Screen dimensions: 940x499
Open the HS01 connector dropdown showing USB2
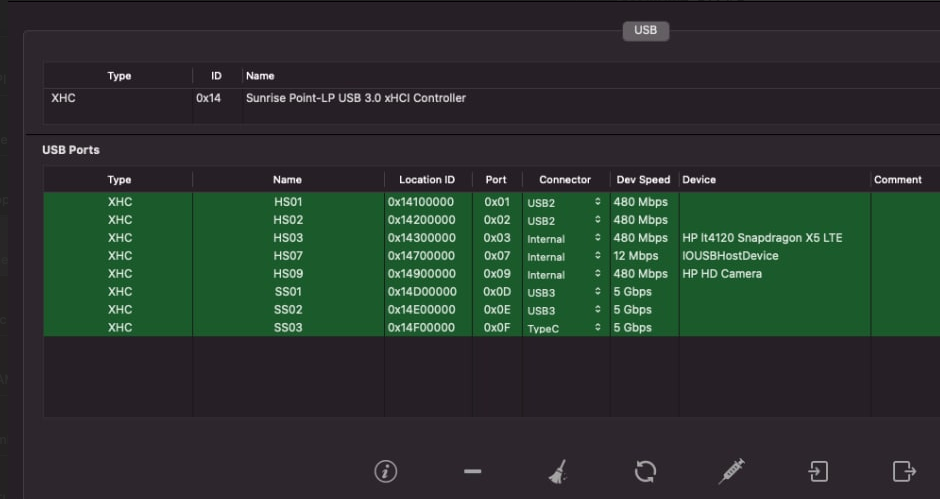[564, 202]
